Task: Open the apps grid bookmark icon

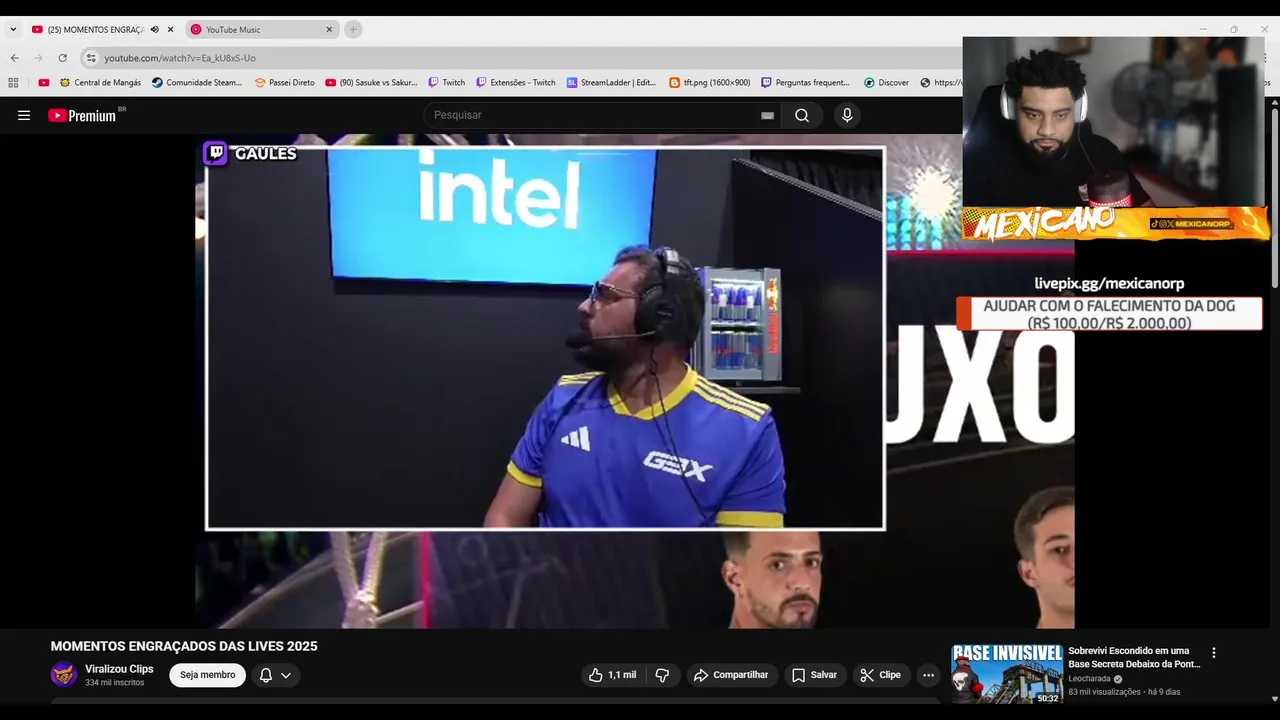Action: (13, 83)
